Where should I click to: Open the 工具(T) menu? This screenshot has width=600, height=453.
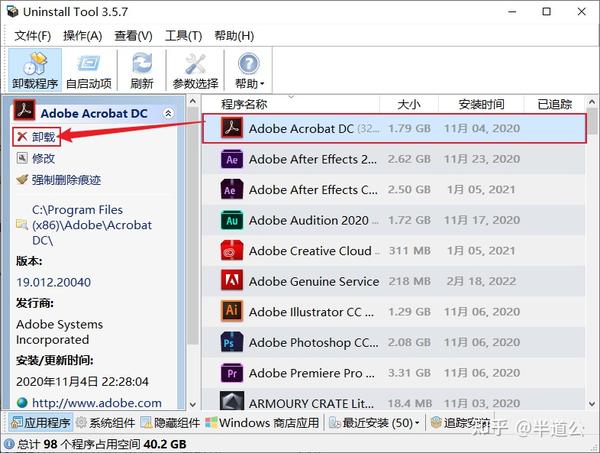click(183, 36)
